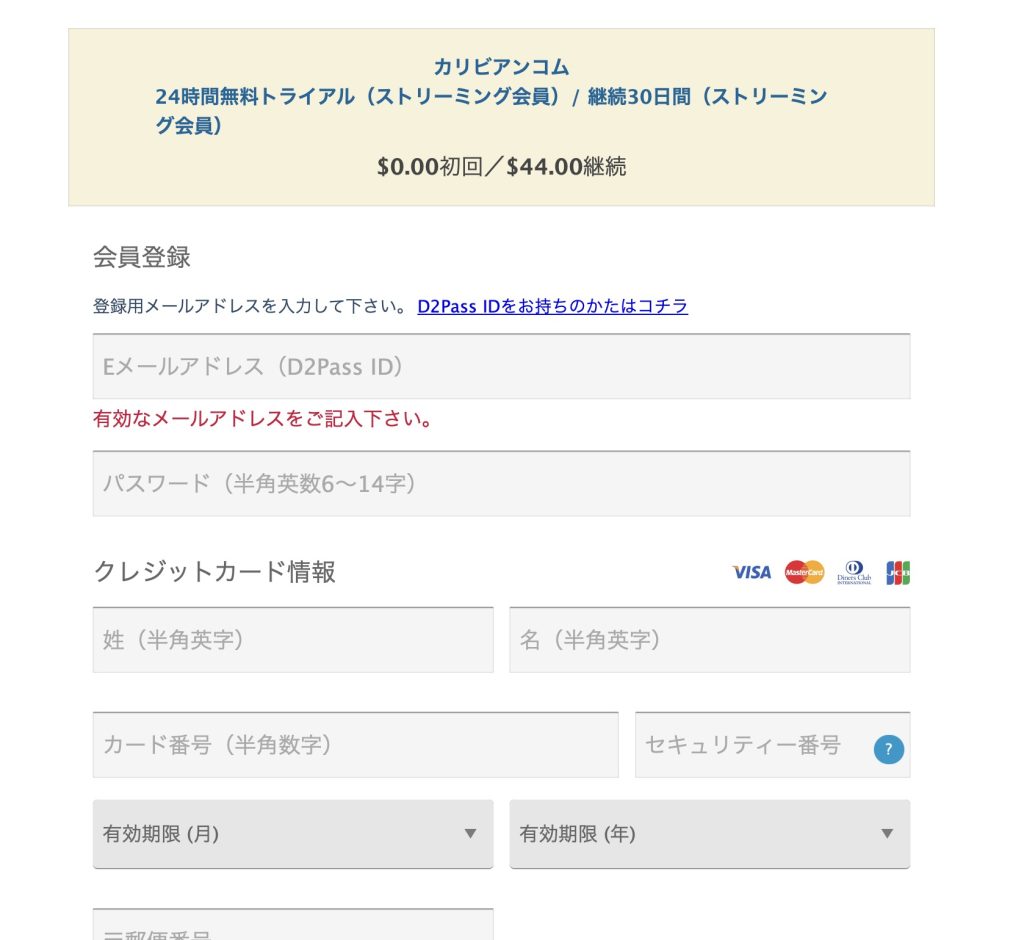
Task: Open the 有効期限 (月) dropdown
Action: [x=292, y=834]
